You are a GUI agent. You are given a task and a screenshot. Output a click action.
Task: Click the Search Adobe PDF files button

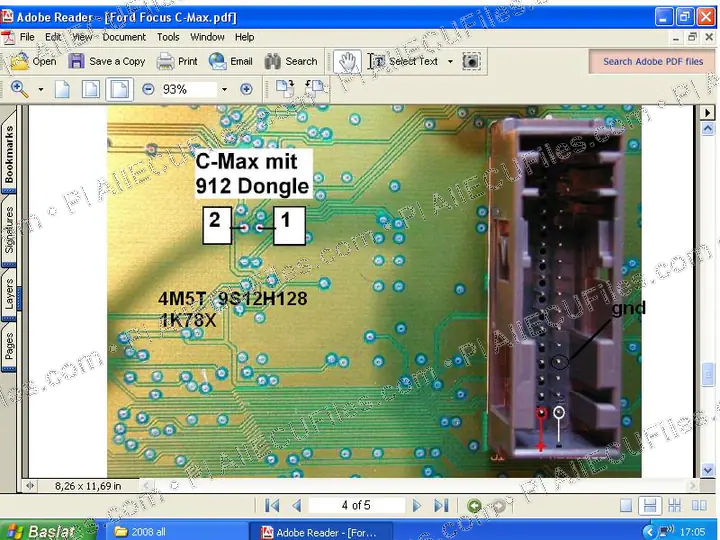pyautogui.click(x=652, y=62)
